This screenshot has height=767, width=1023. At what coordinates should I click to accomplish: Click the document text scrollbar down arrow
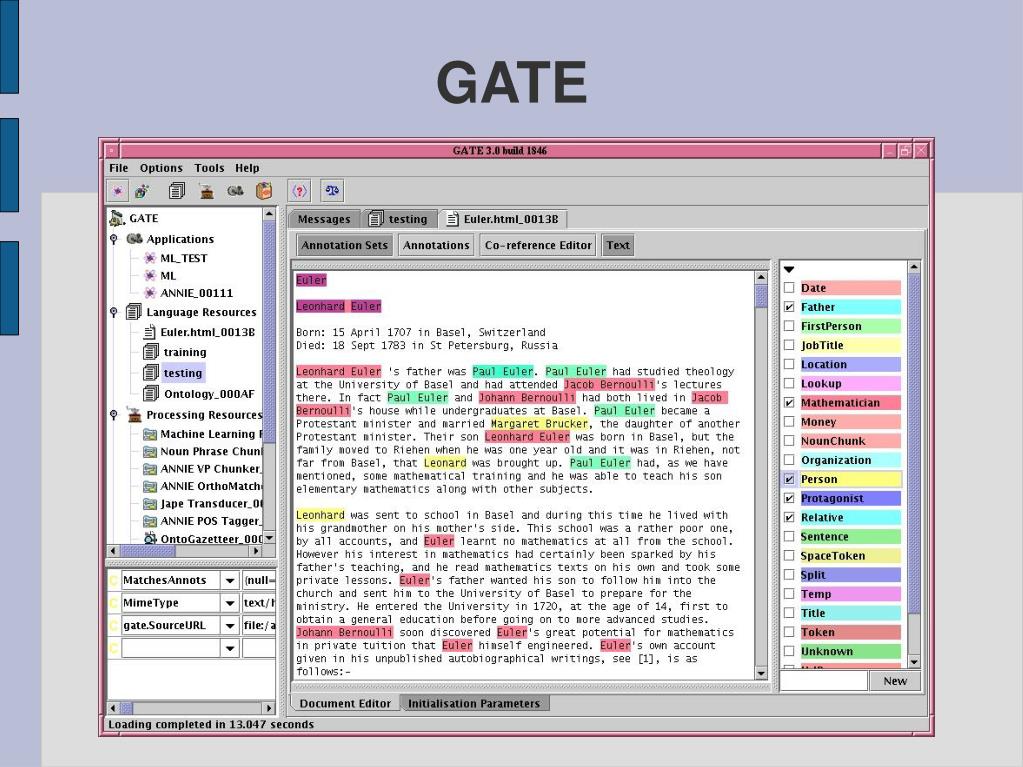coord(761,672)
